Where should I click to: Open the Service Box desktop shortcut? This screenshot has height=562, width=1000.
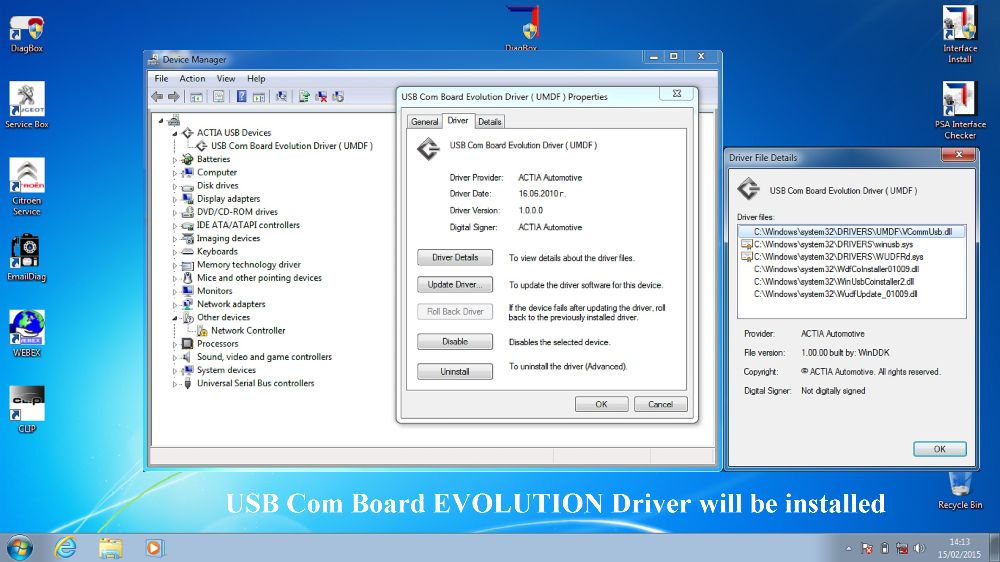tap(27, 105)
